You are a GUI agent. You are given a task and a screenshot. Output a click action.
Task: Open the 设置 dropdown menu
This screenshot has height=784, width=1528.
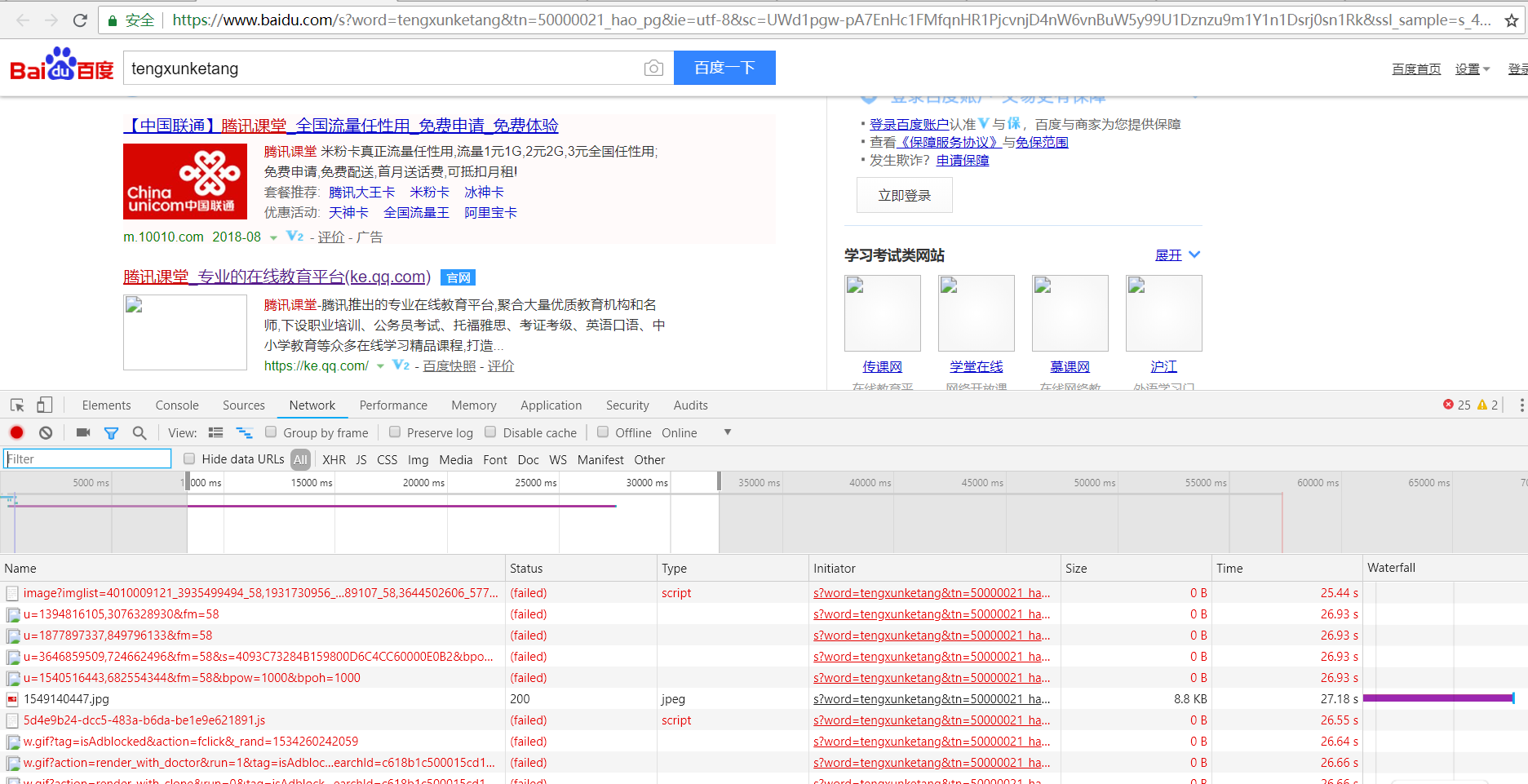(1473, 69)
